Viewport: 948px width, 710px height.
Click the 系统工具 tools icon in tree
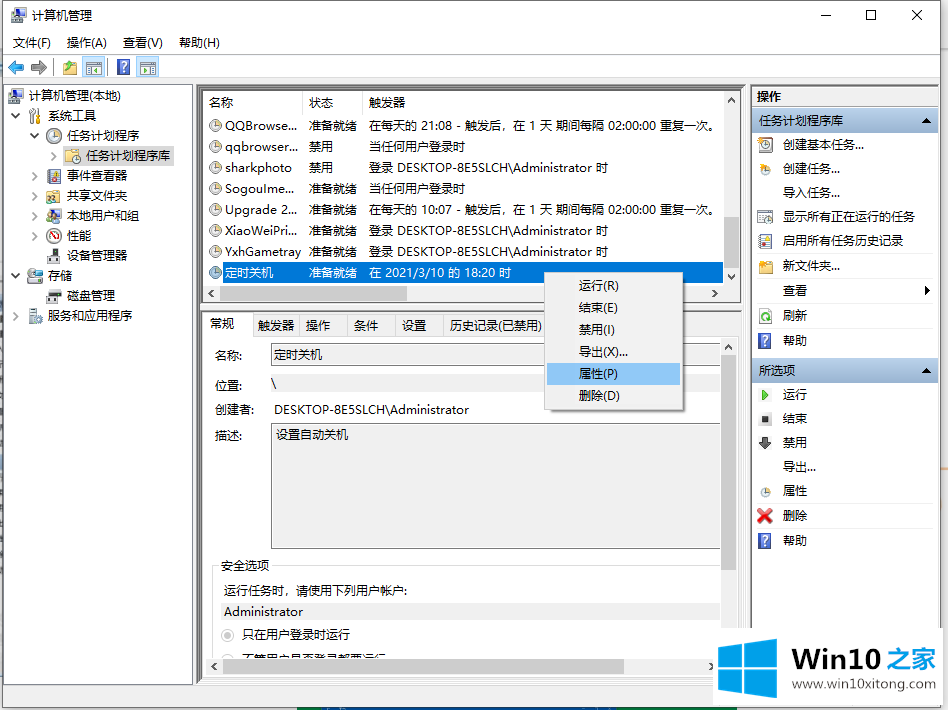tap(35, 116)
